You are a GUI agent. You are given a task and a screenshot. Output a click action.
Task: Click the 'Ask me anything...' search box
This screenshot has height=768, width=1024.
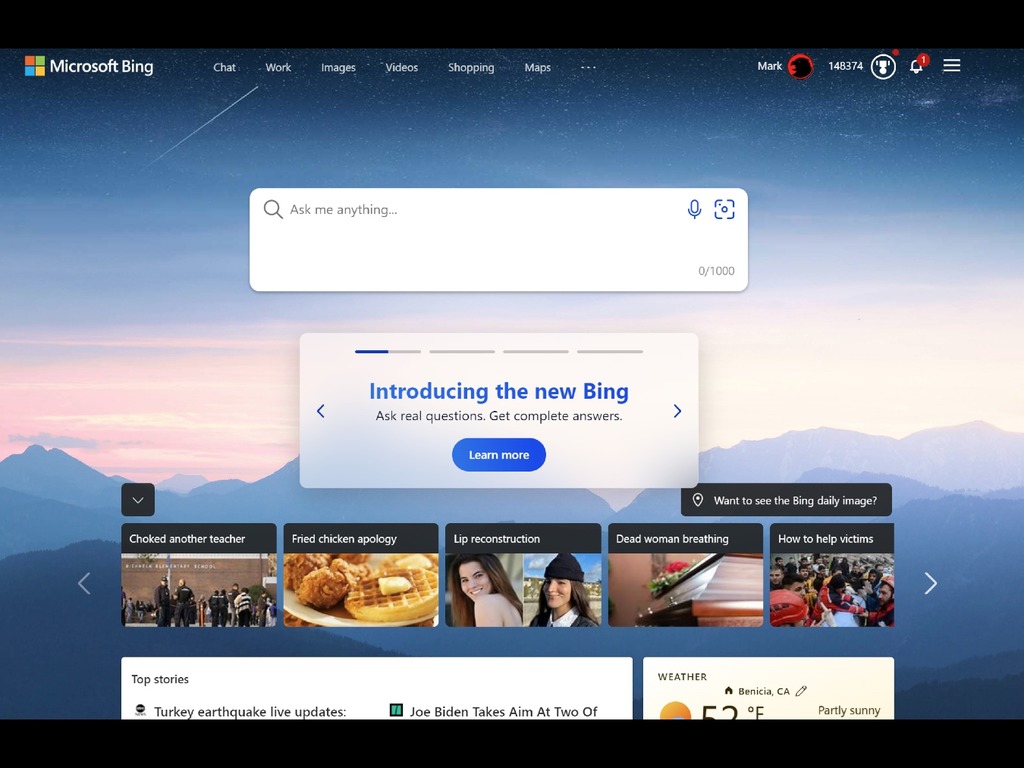point(498,240)
